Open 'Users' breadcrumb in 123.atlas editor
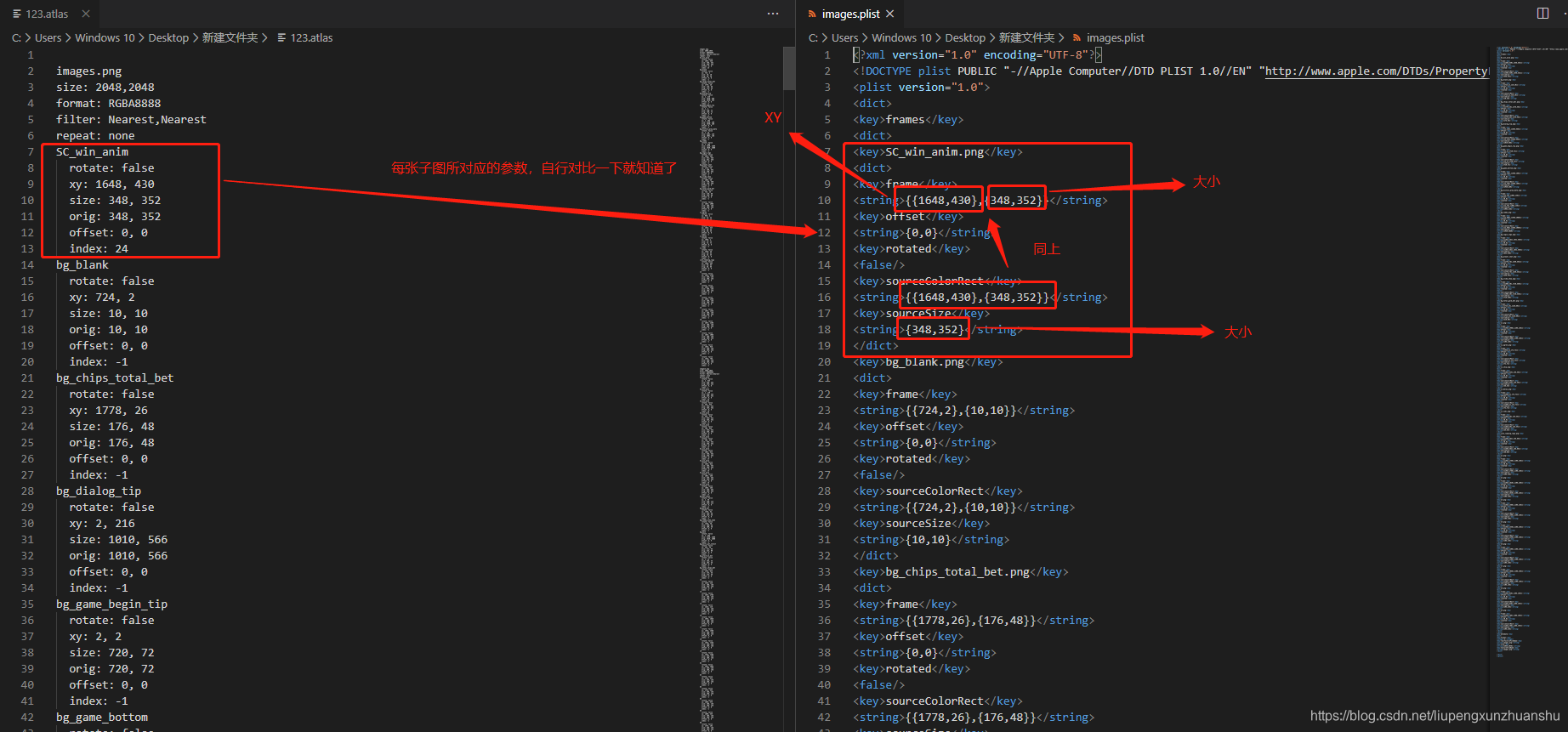The height and width of the screenshot is (732, 1568). [48, 38]
